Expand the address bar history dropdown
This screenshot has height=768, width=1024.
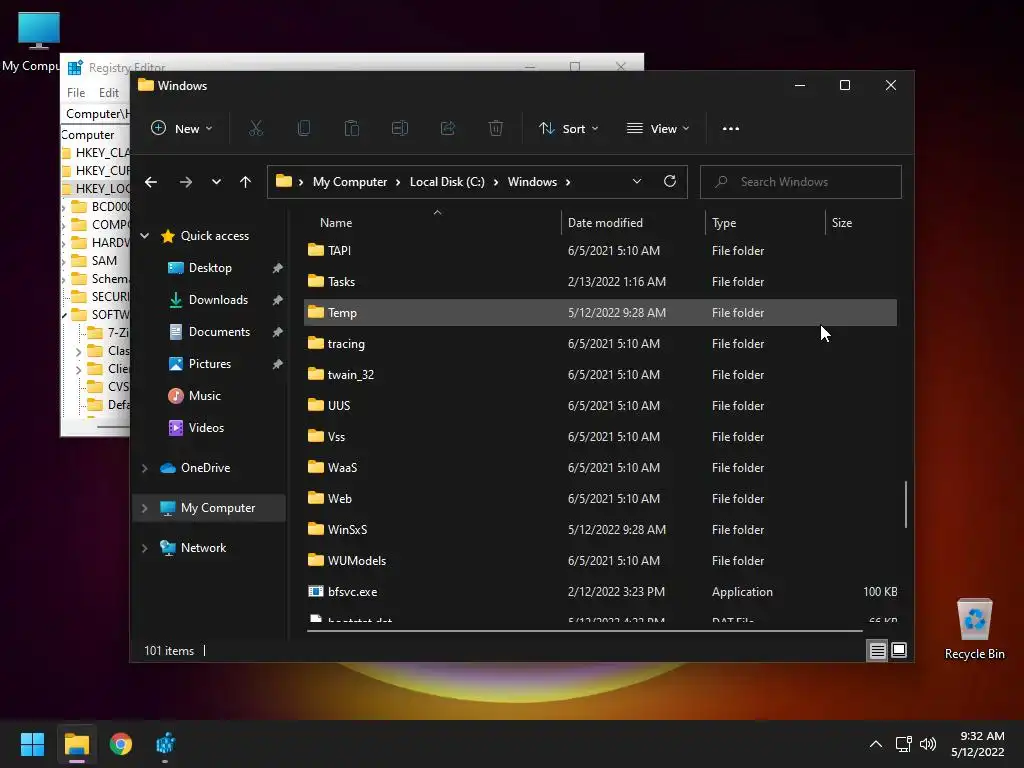pos(637,182)
